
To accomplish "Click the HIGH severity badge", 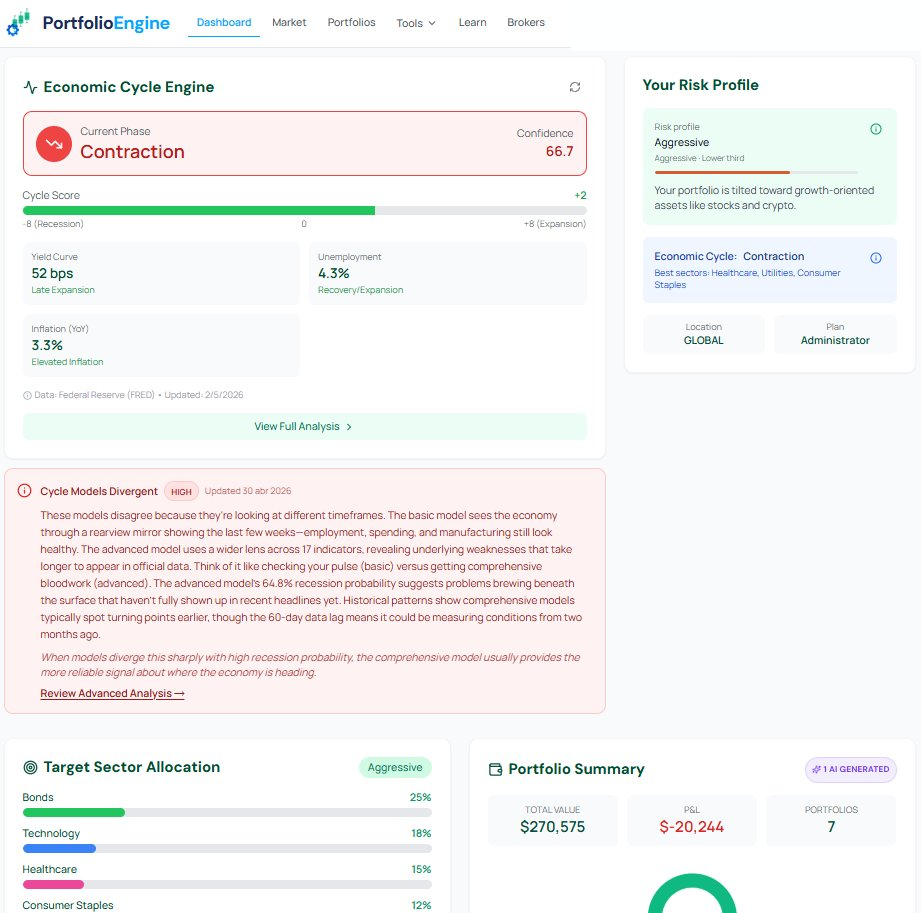I will (x=181, y=492).
